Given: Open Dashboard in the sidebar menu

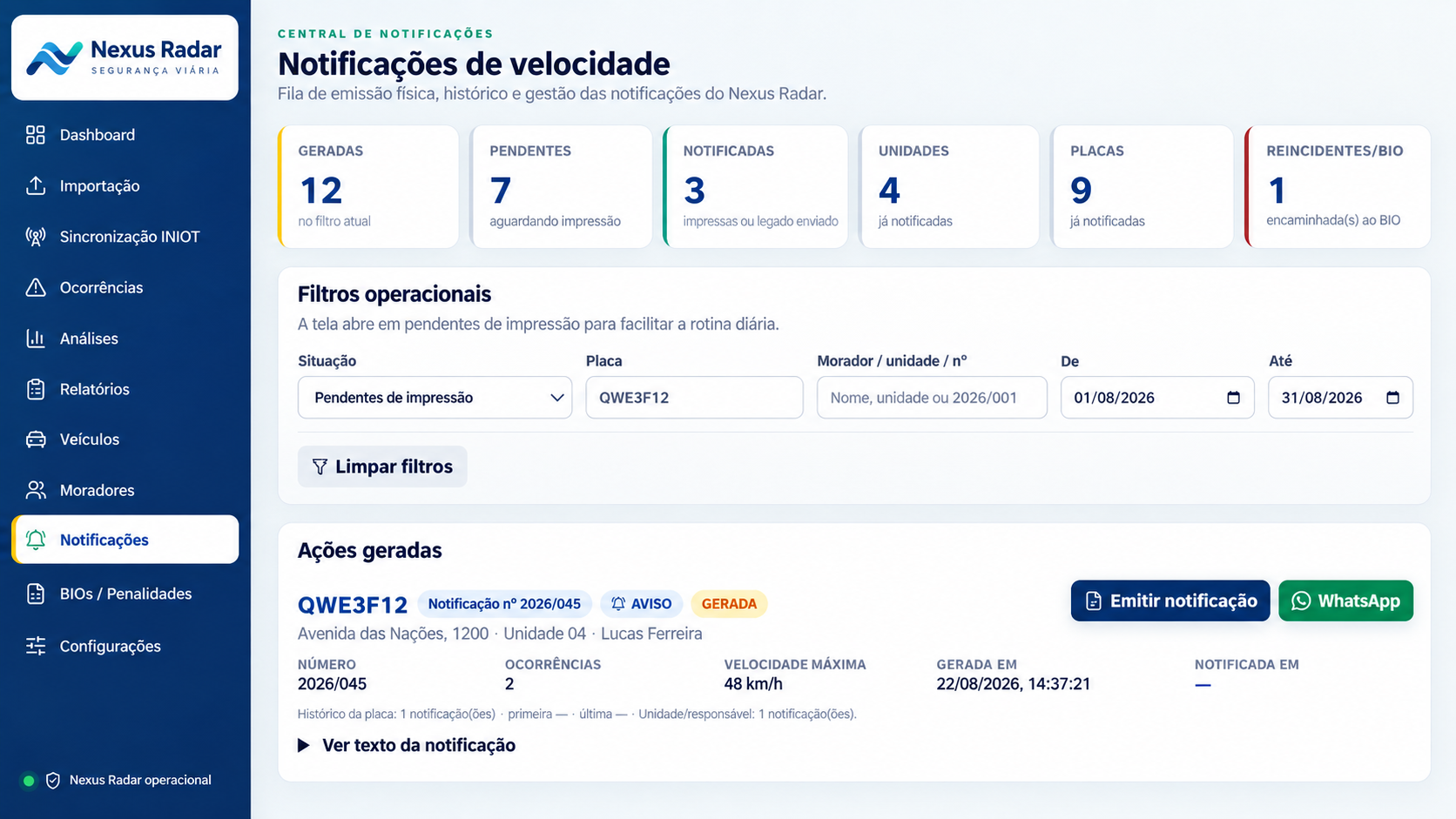Looking at the screenshot, I should coord(125,135).
